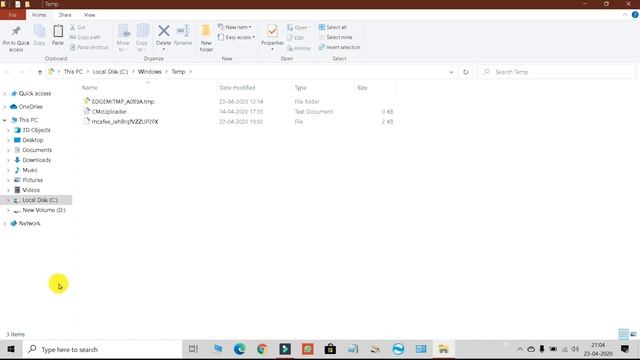Open the Properties icon

[272, 31]
